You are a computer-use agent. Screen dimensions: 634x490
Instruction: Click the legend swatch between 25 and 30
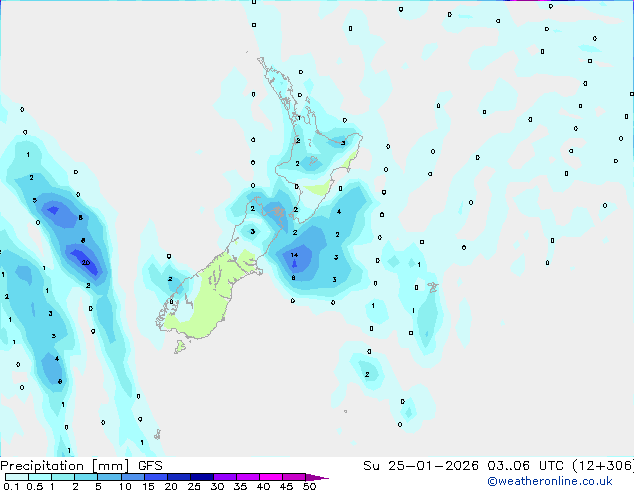(x=201, y=477)
